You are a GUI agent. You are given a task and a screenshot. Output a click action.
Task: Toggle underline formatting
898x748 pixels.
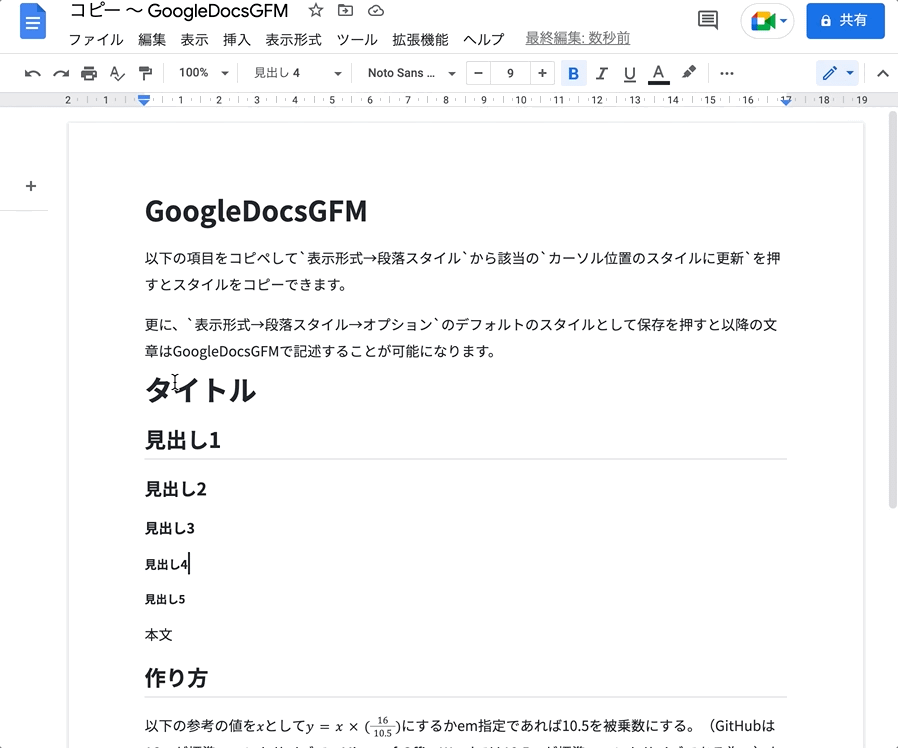(629, 73)
